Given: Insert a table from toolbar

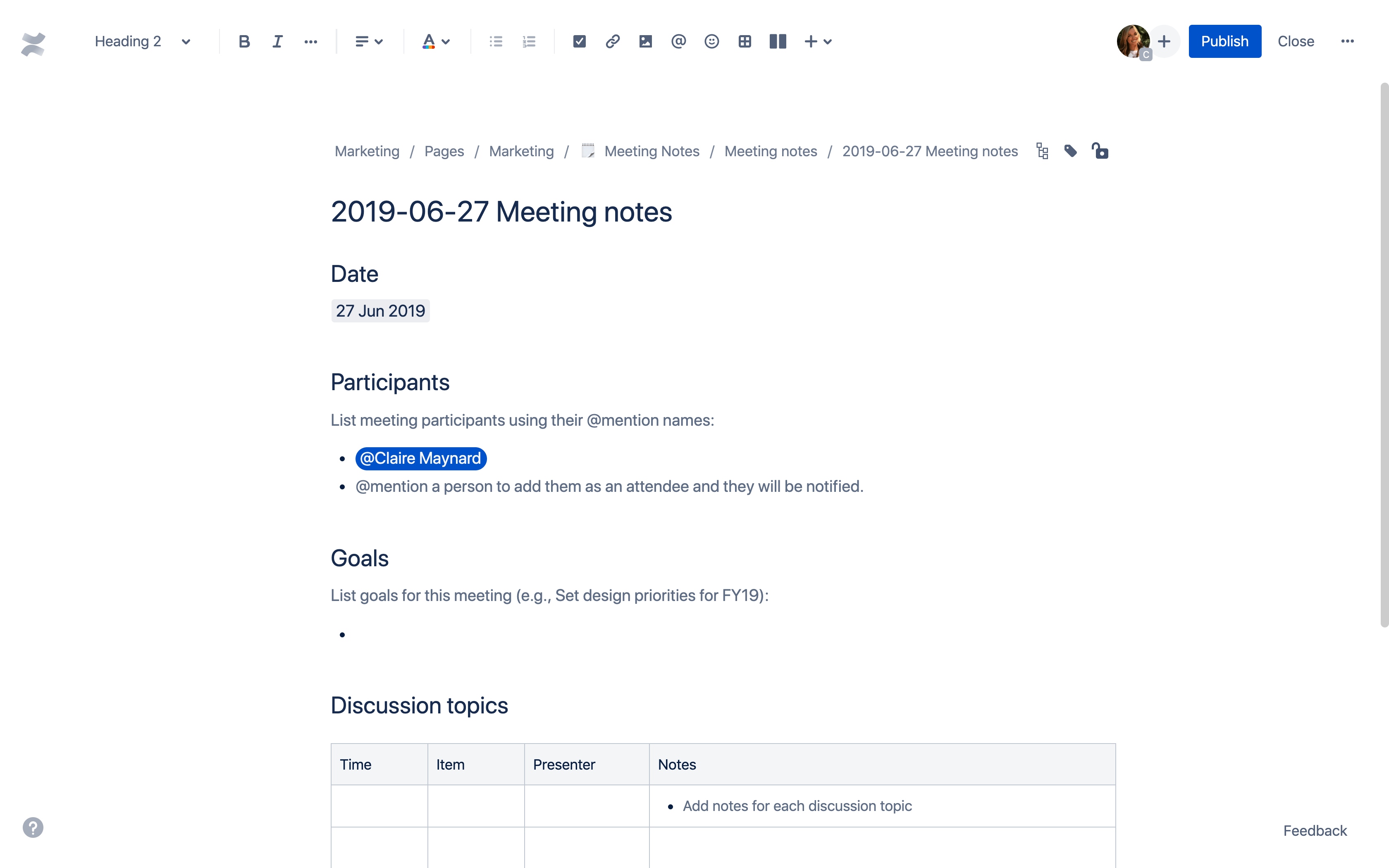Looking at the screenshot, I should click(745, 41).
